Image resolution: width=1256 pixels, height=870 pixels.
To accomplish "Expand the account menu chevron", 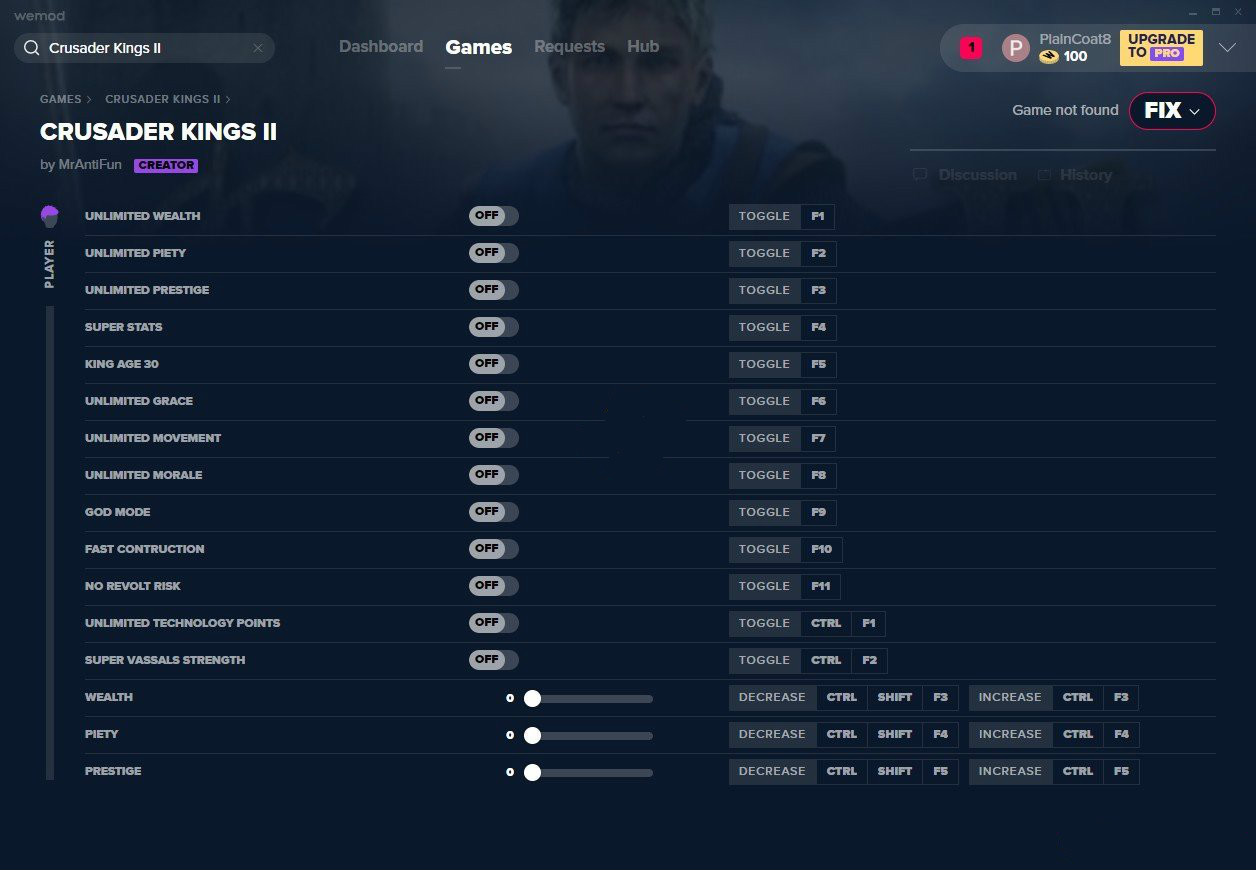I will (1227, 48).
